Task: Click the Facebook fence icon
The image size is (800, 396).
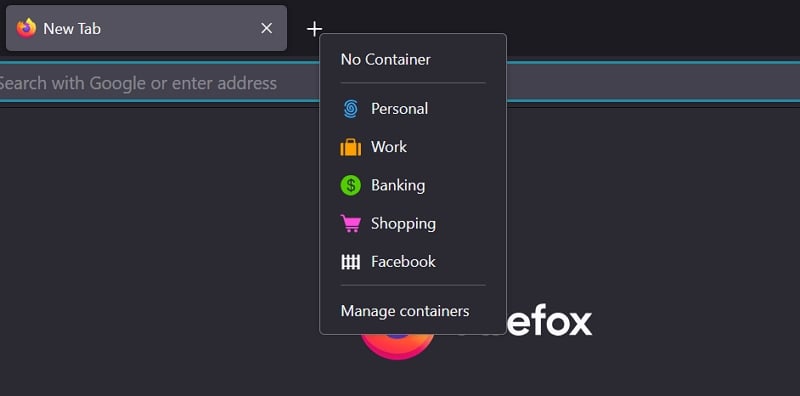Action: click(x=351, y=262)
